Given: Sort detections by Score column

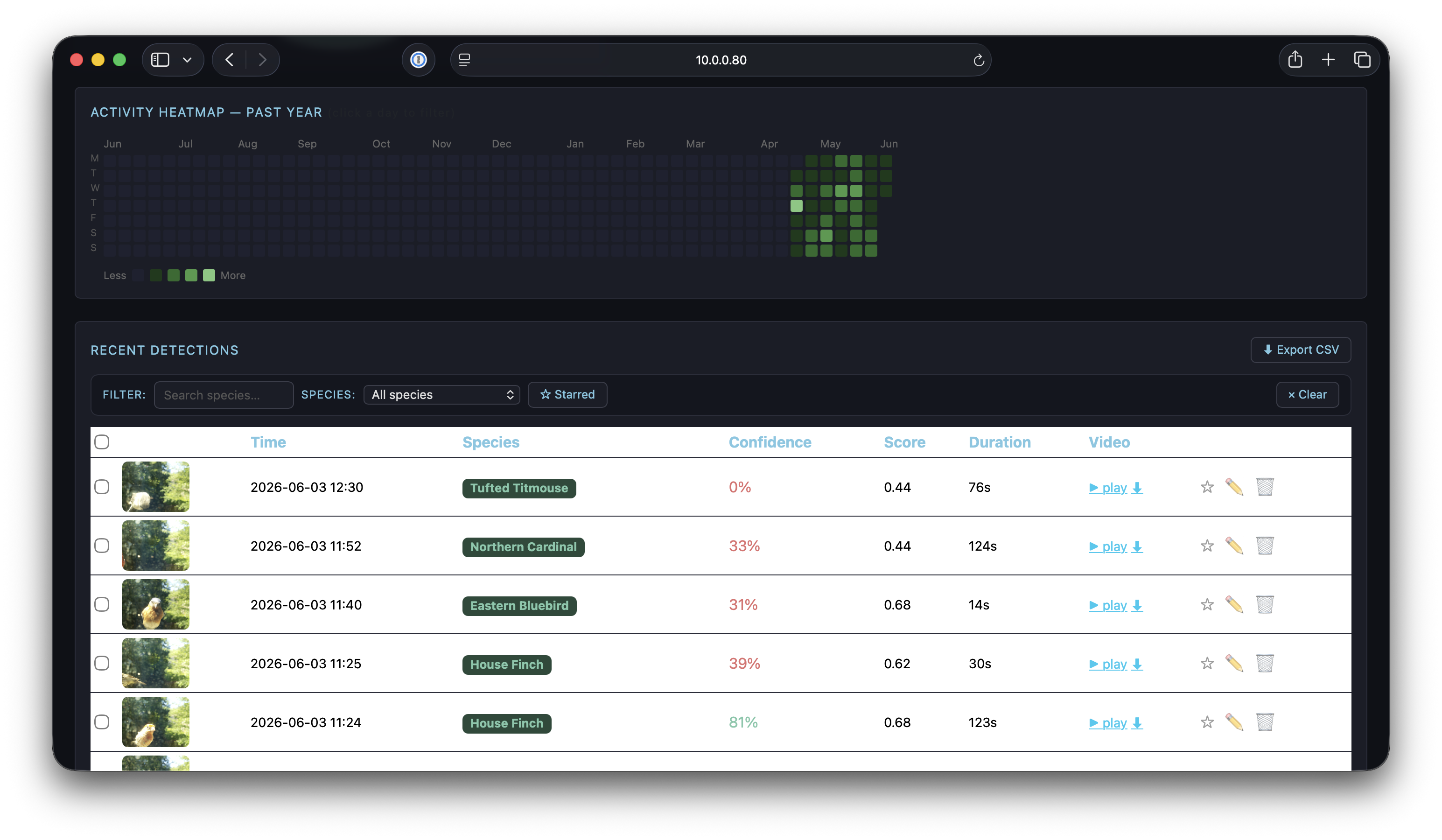Looking at the screenshot, I should tap(905, 442).
